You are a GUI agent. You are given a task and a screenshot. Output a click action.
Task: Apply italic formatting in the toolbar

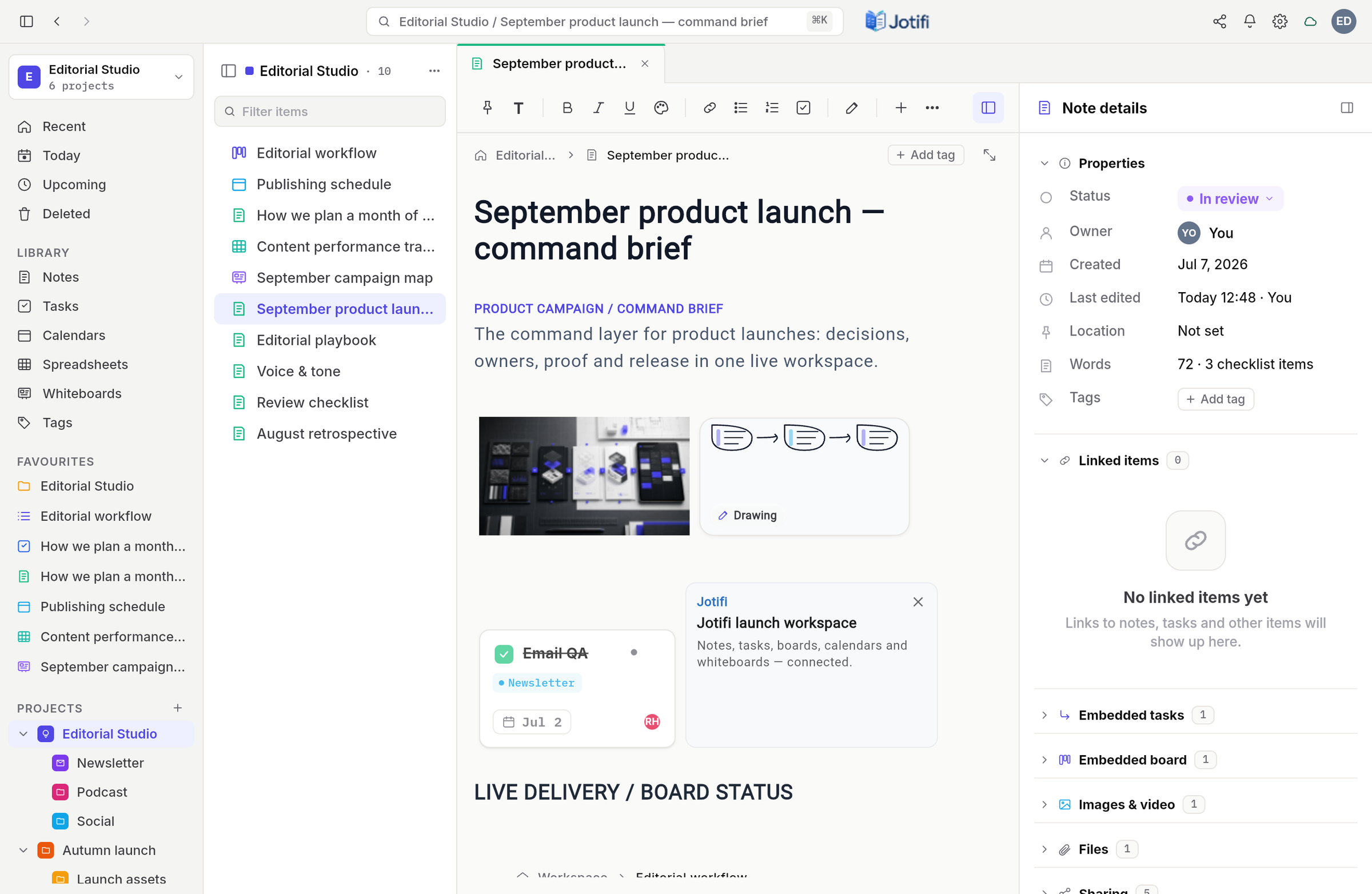pos(599,108)
